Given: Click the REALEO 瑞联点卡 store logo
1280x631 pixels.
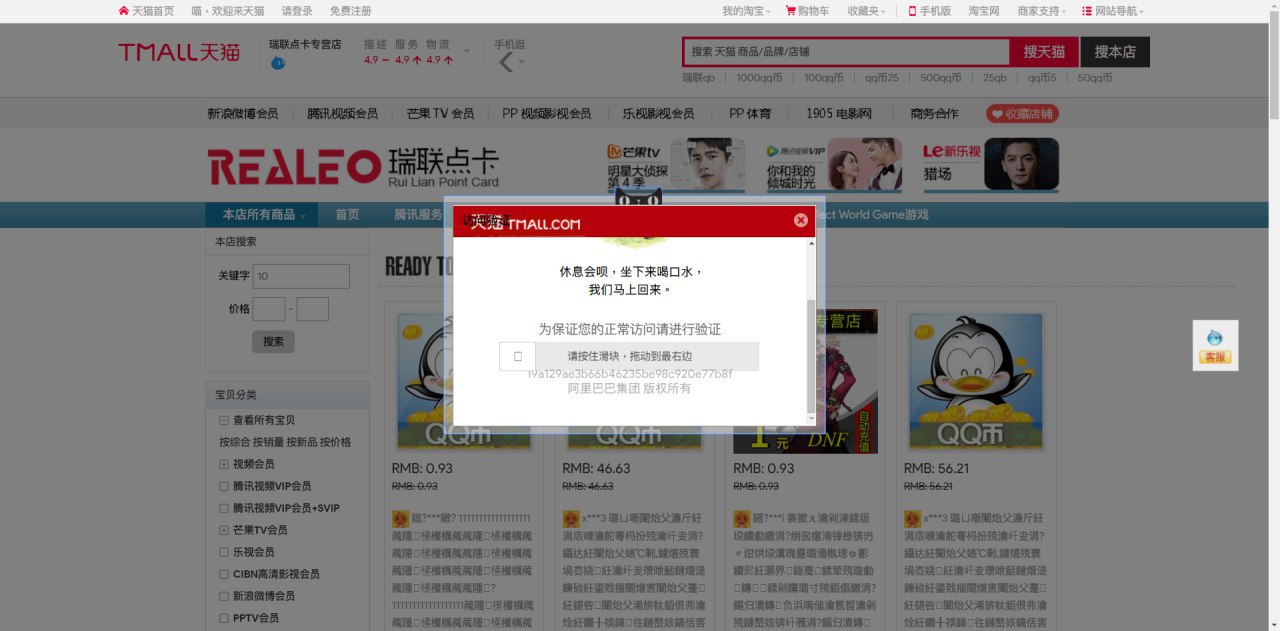Looking at the screenshot, I should pos(353,166).
